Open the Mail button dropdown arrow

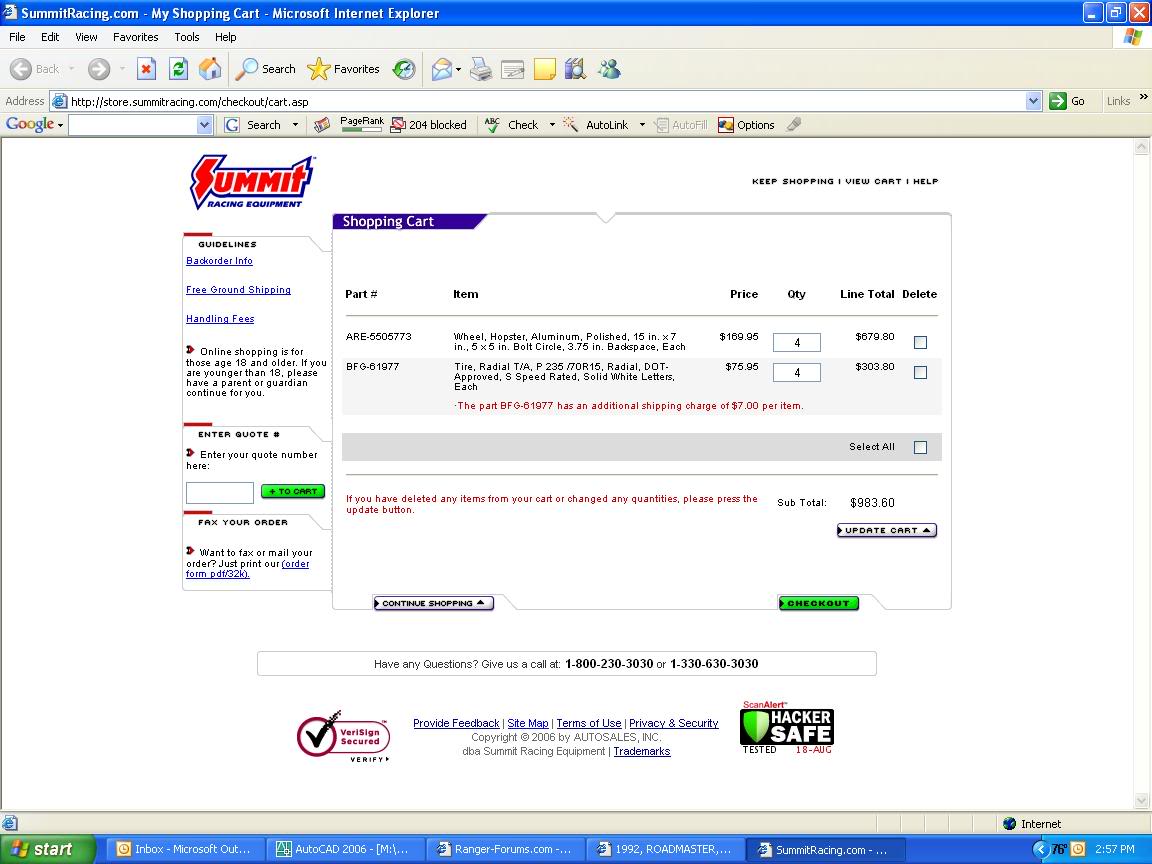pos(458,70)
